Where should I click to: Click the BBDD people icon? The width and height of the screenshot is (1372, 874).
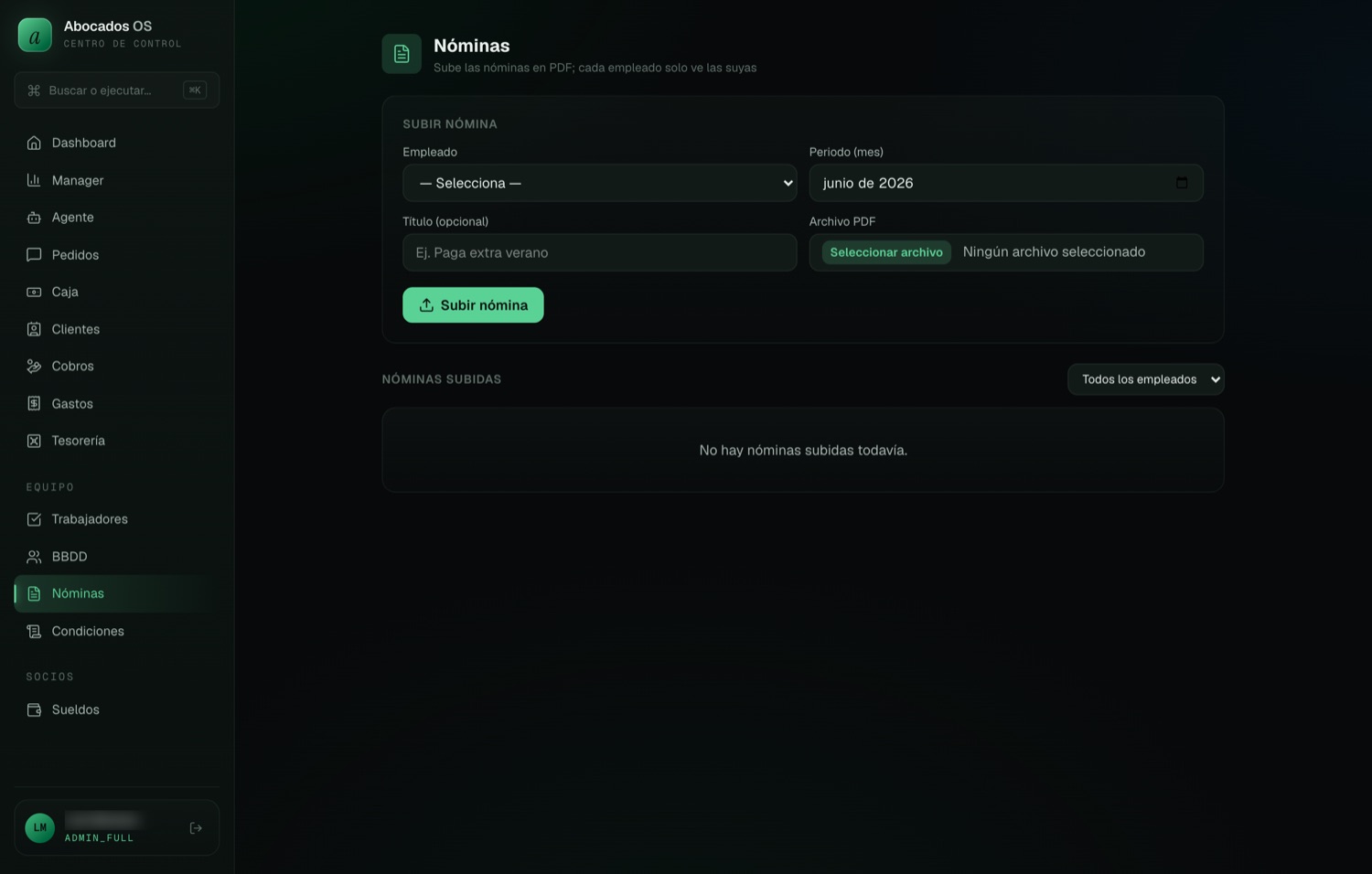click(34, 557)
